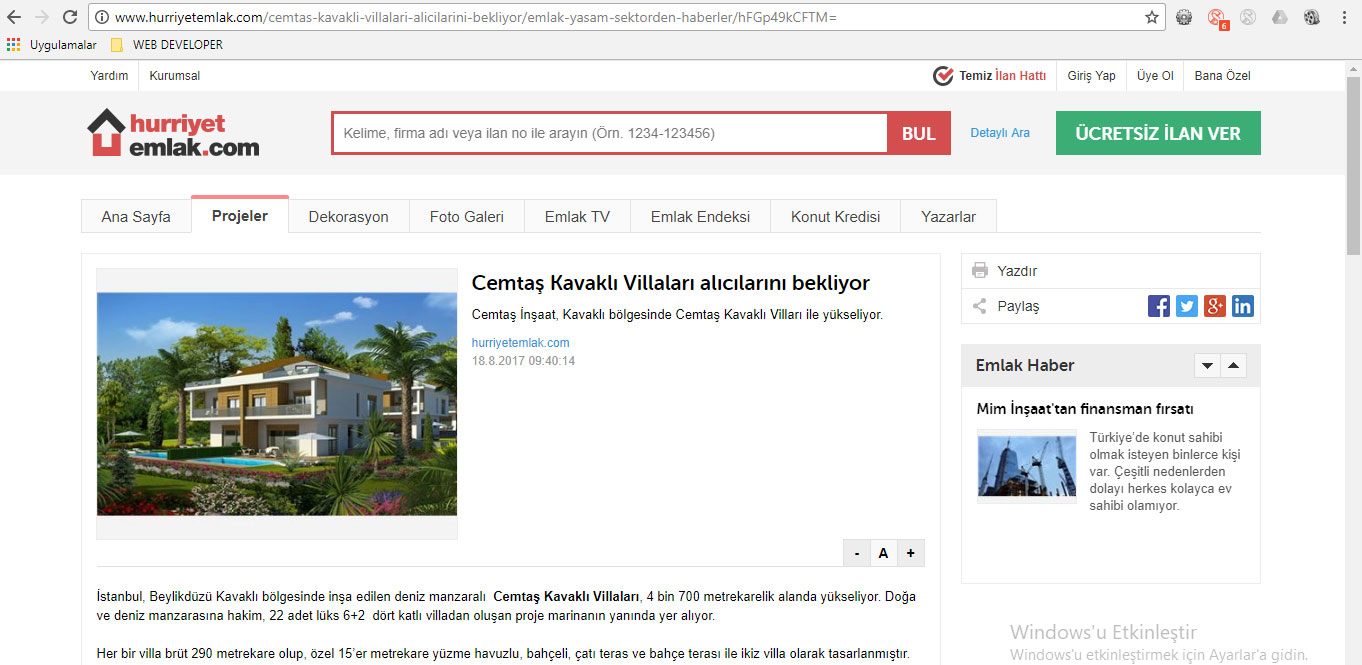The height and width of the screenshot is (665, 1362).
Task: Reload the current page
Action: (x=70, y=17)
